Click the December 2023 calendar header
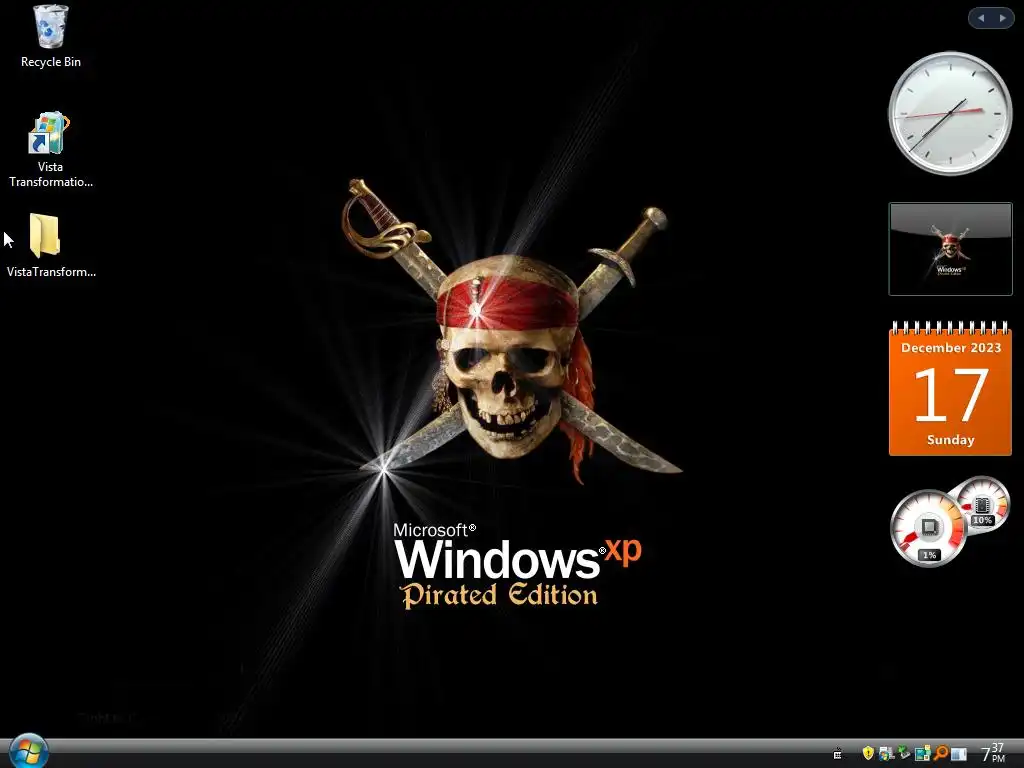 coord(951,347)
